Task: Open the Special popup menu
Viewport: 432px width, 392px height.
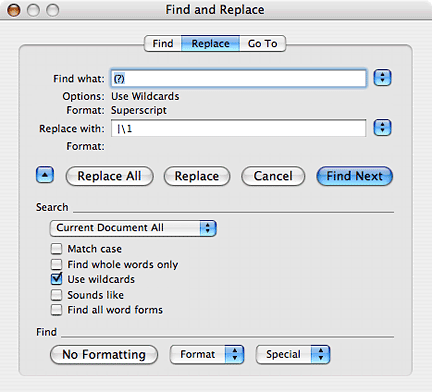Action: (x=293, y=354)
